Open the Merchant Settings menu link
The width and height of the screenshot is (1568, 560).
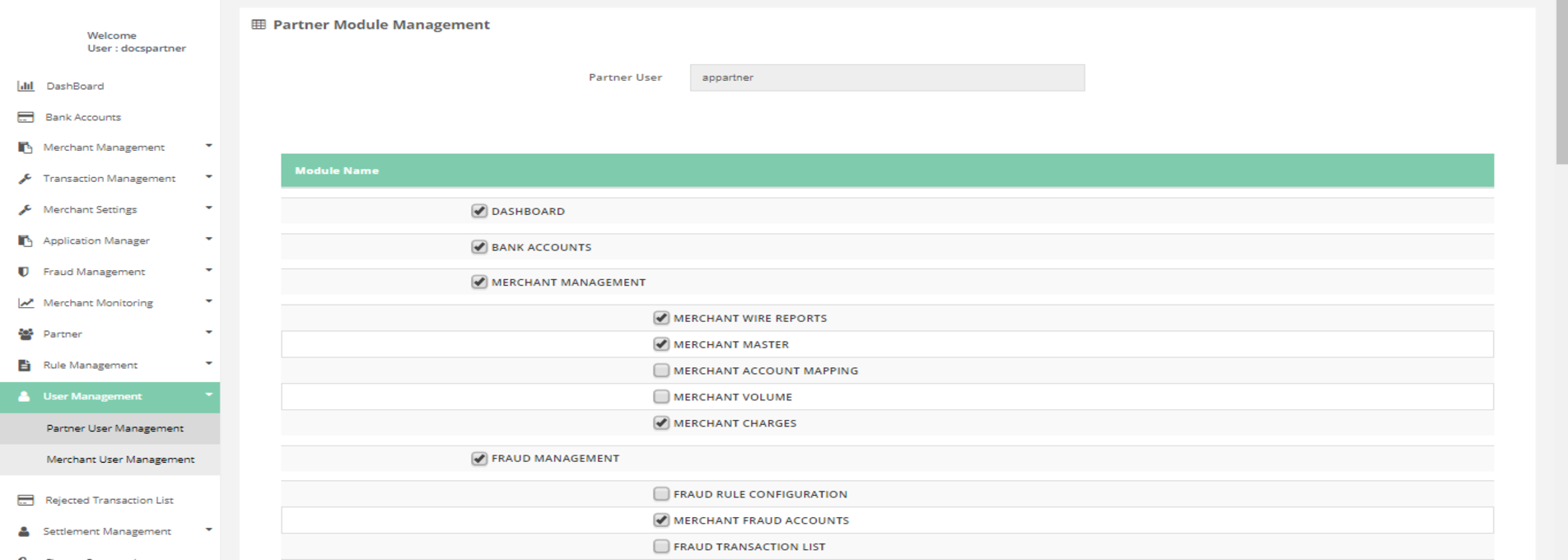[90, 210]
